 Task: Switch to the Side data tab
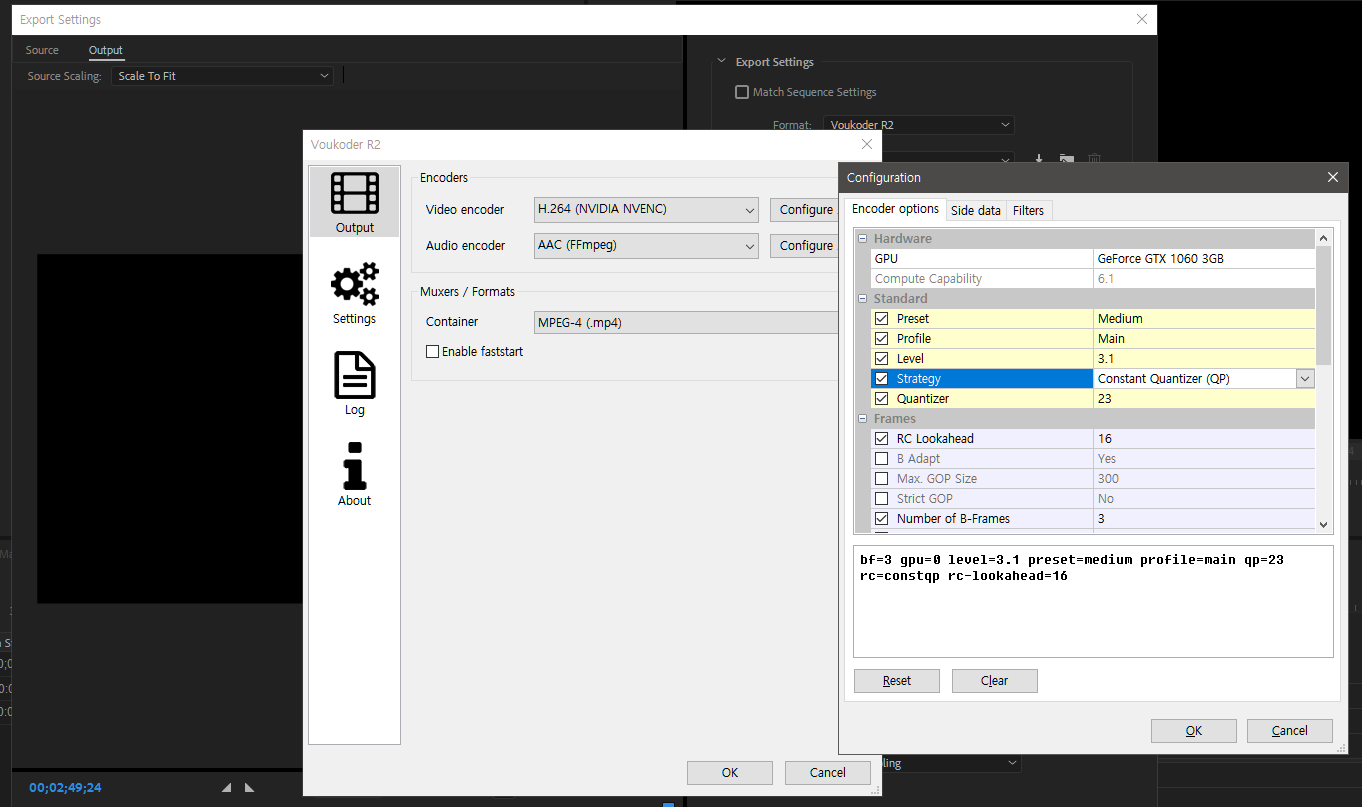pyautogui.click(x=975, y=210)
